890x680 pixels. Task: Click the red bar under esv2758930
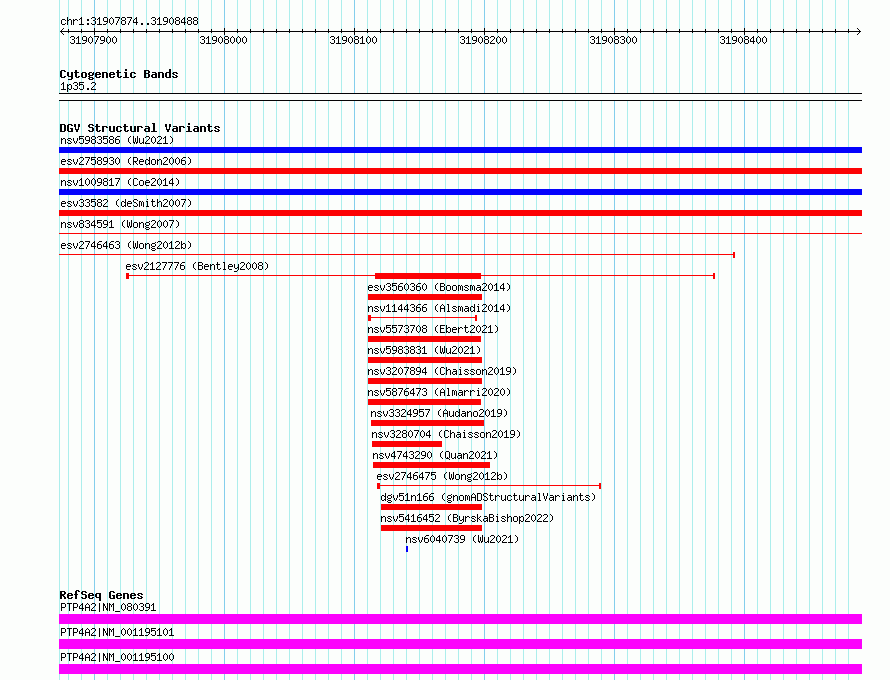(460, 171)
